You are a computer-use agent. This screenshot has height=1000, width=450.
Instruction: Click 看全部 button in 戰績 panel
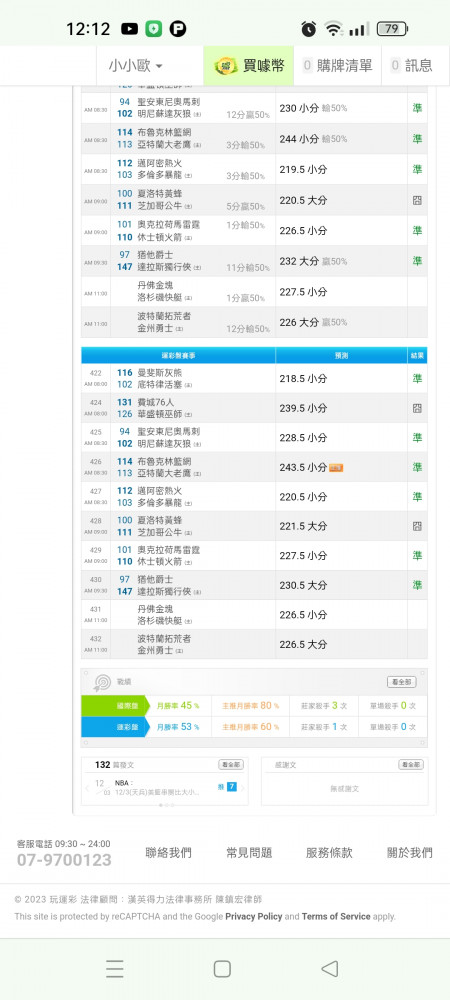(x=402, y=682)
